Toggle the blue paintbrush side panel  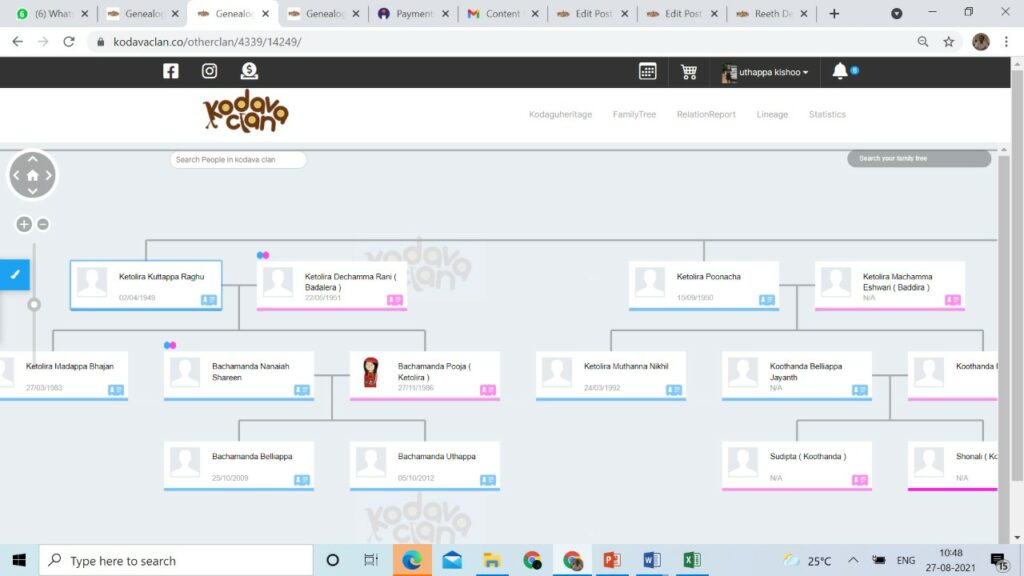[x=15, y=274]
